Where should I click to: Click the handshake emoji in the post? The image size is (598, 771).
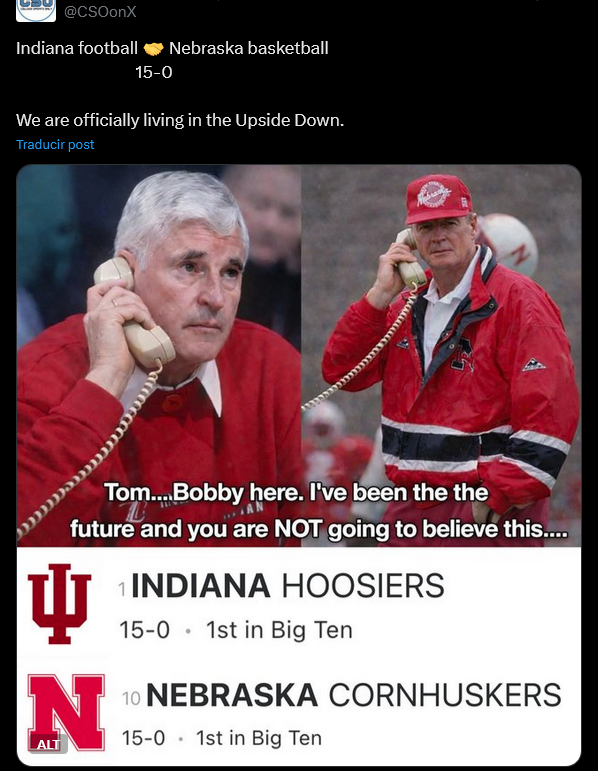(x=153, y=49)
